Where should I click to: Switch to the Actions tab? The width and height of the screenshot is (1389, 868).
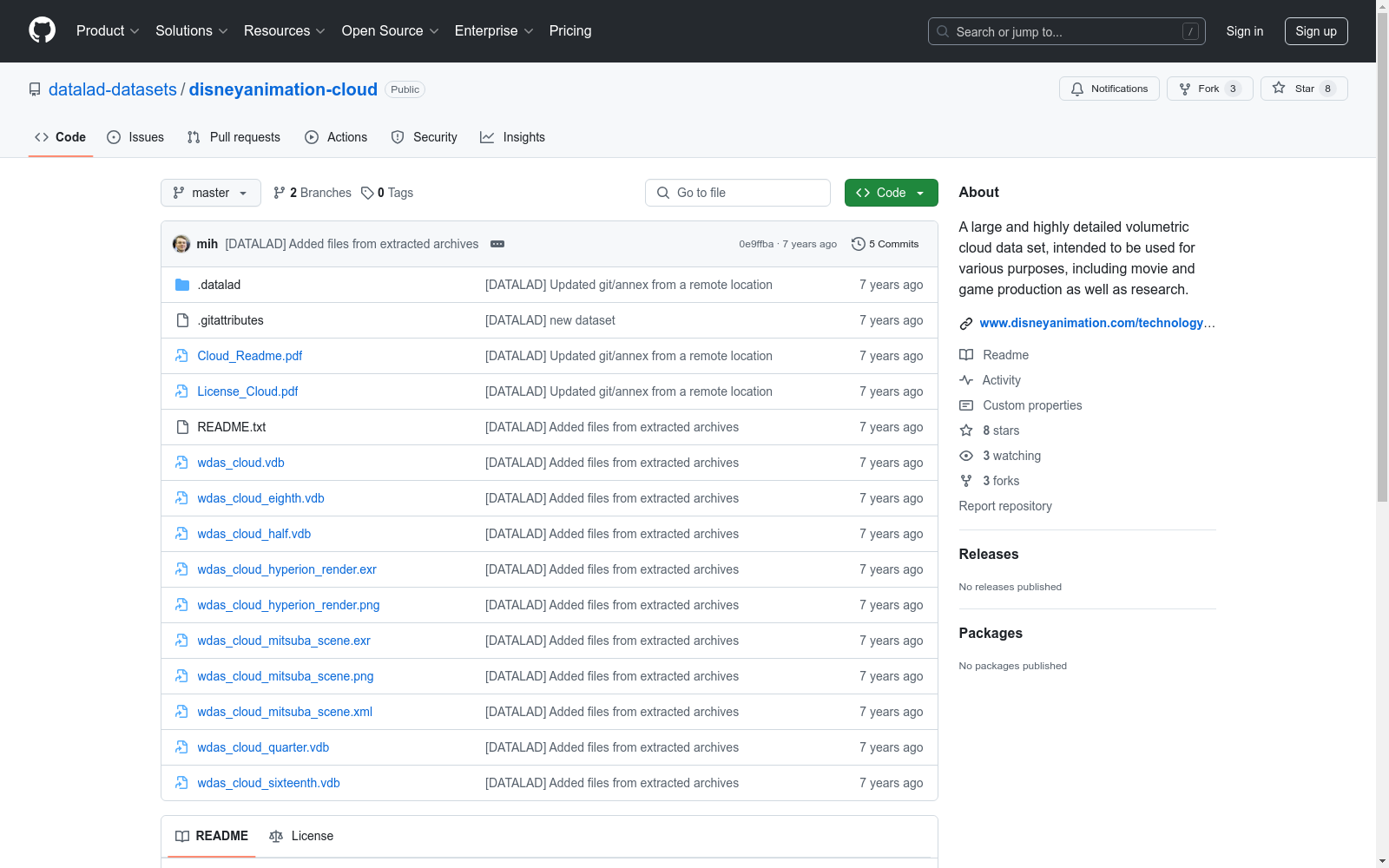(336, 137)
